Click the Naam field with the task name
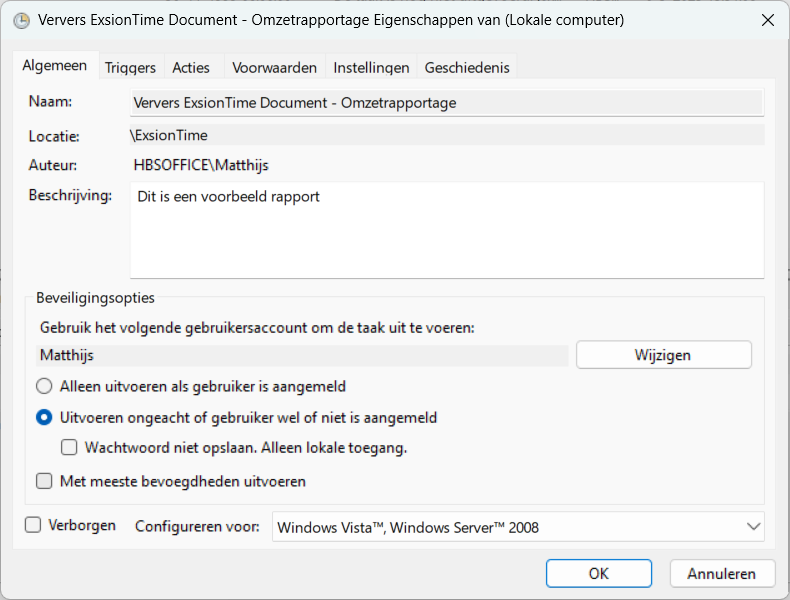The width and height of the screenshot is (790, 600). point(447,102)
